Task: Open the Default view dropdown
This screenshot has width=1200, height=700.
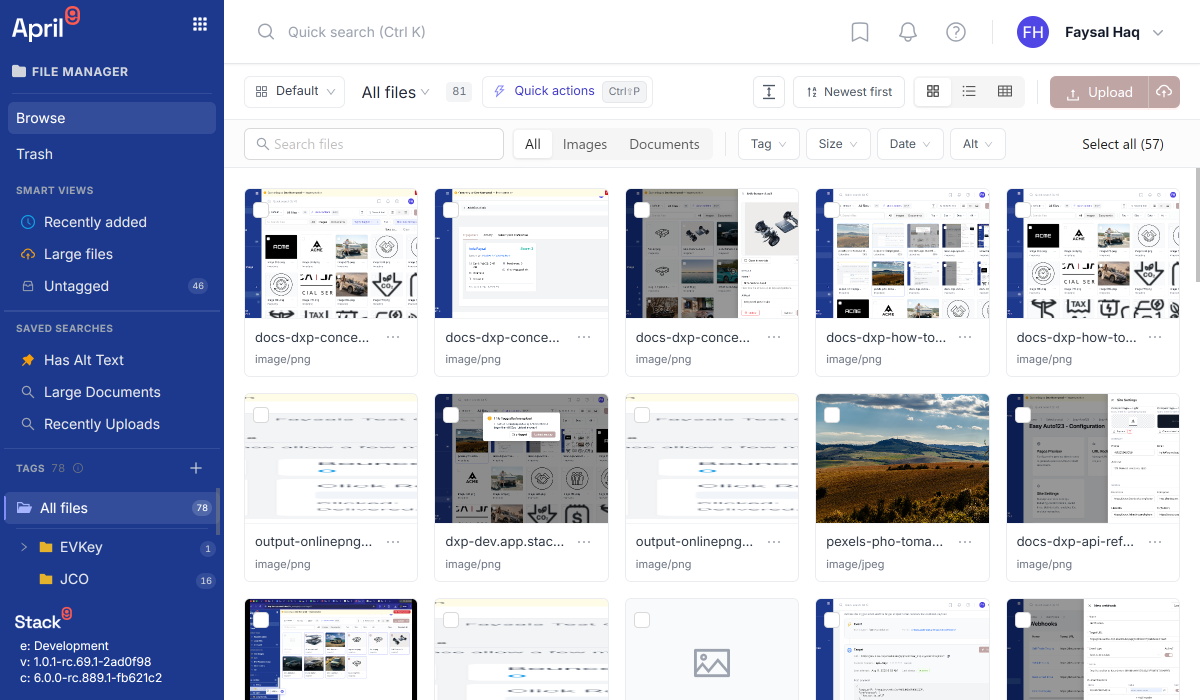Action: pos(294,92)
